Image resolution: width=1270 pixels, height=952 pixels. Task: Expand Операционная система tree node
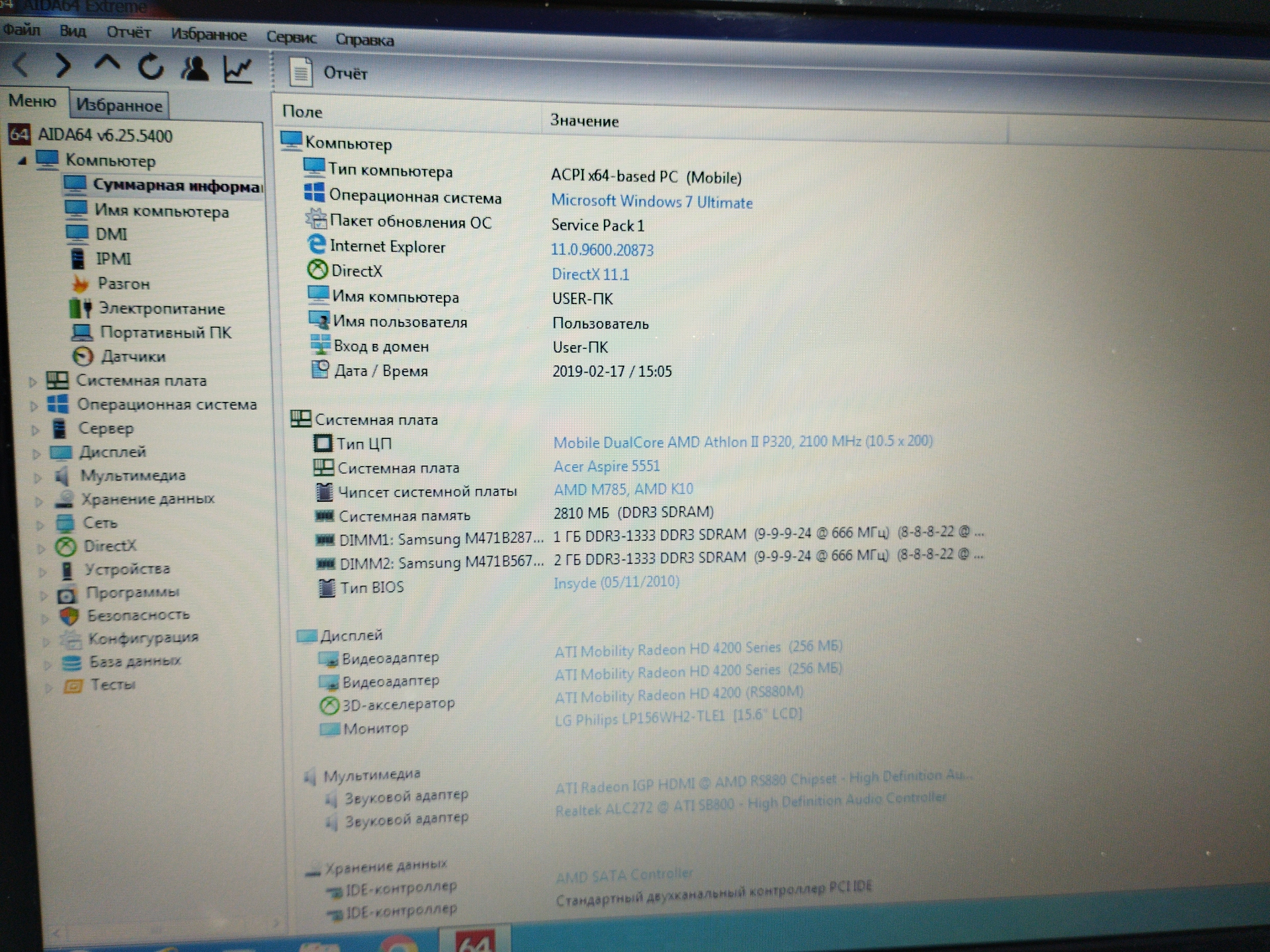click(34, 405)
